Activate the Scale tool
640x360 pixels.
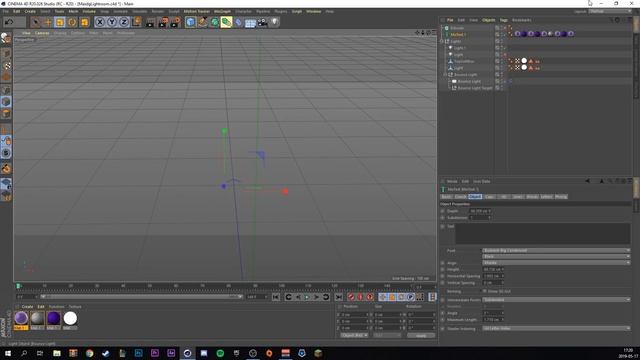[x=60, y=22]
